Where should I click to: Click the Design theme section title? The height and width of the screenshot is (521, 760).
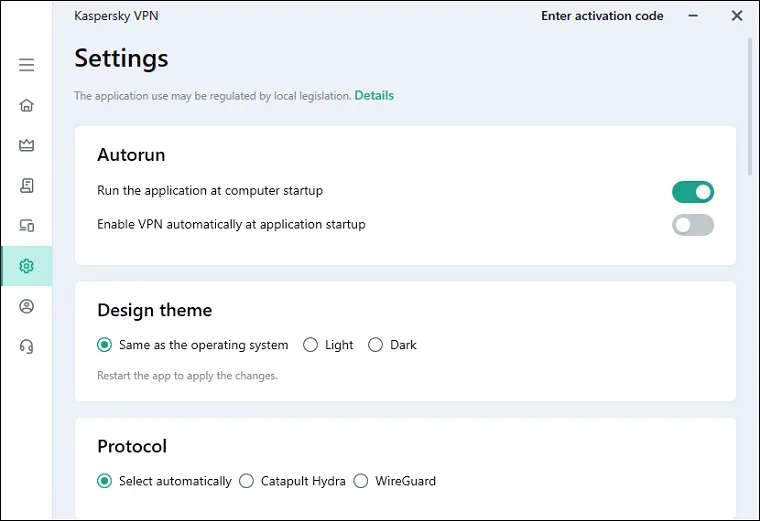point(155,310)
